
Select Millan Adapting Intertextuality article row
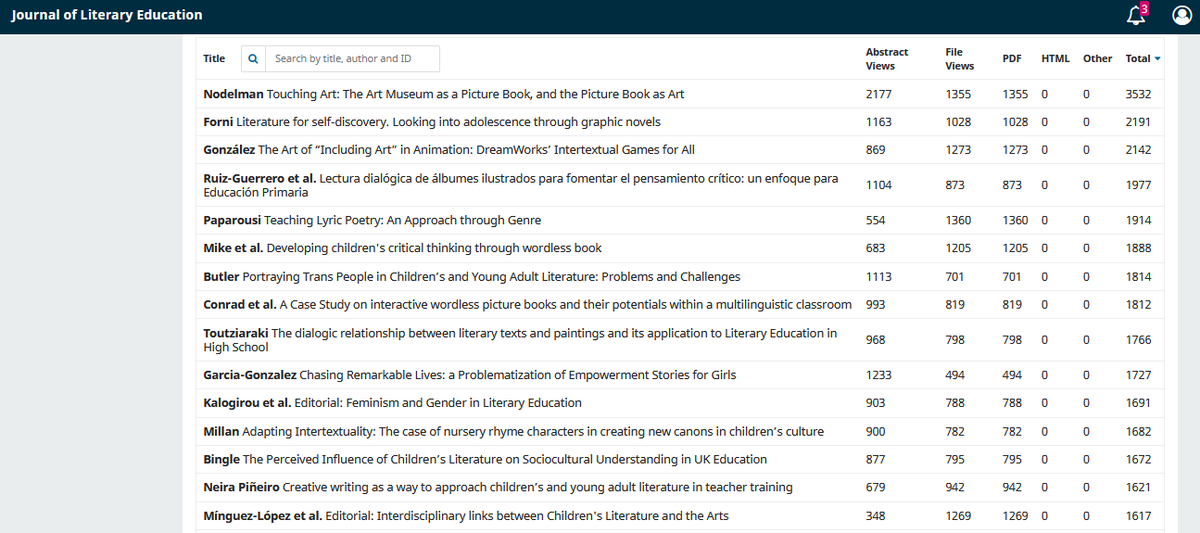[x=680, y=431]
